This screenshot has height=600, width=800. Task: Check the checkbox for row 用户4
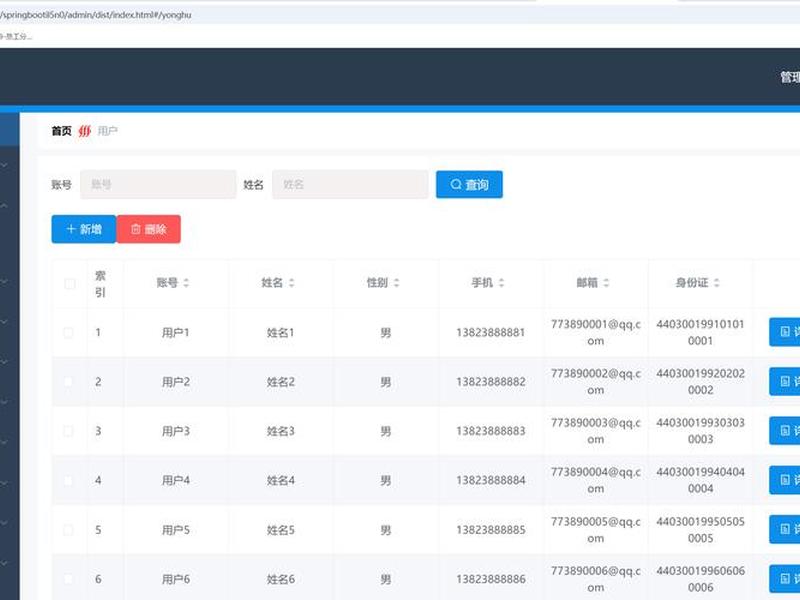tap(68, 481)
